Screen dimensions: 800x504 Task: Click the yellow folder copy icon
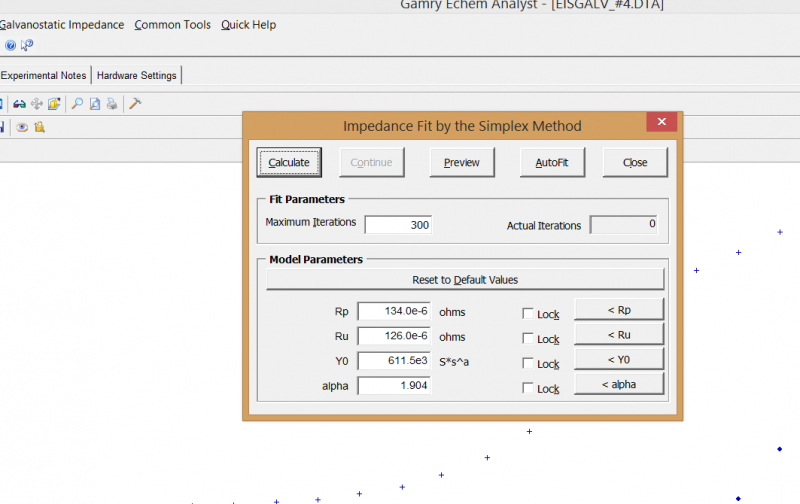(x=54, y=104)
